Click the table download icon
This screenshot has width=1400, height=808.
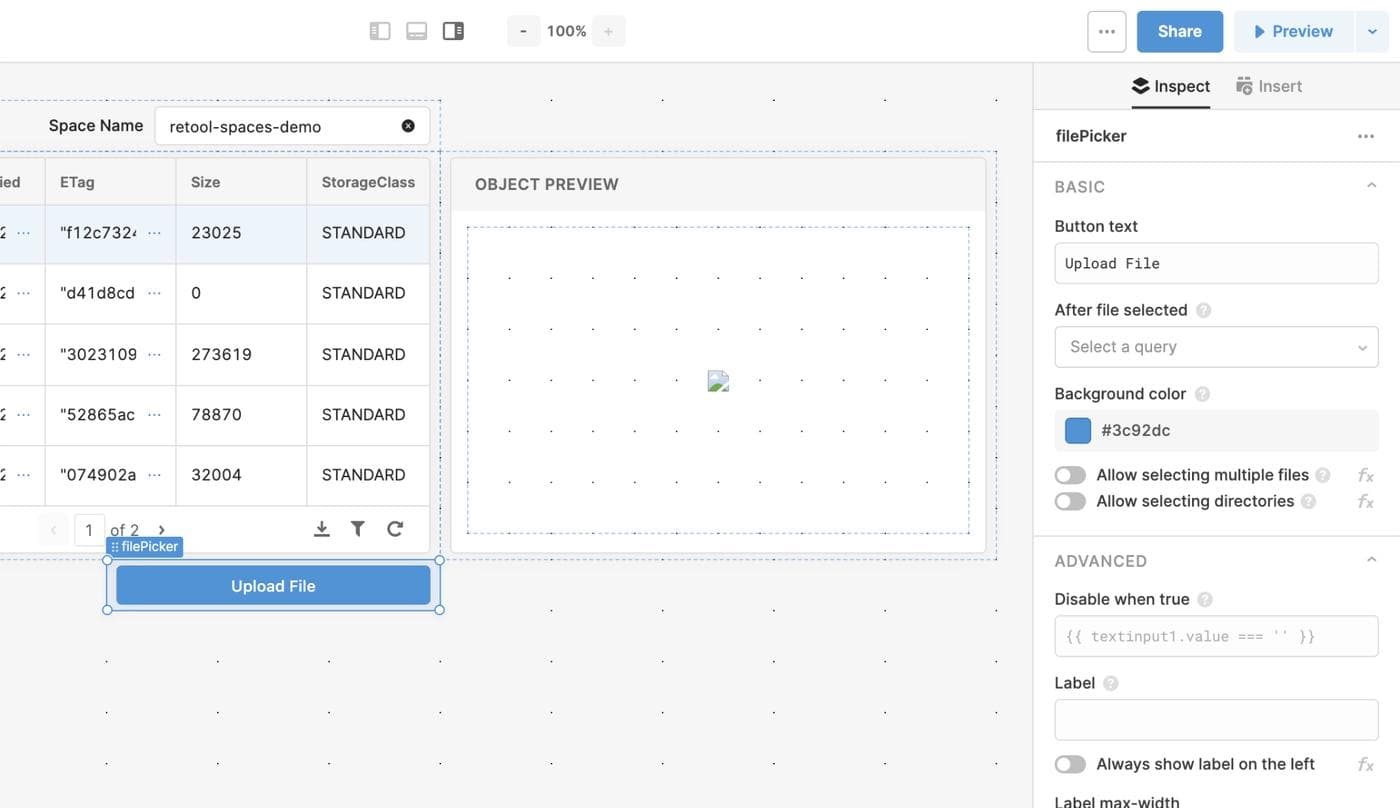point(321,529)
